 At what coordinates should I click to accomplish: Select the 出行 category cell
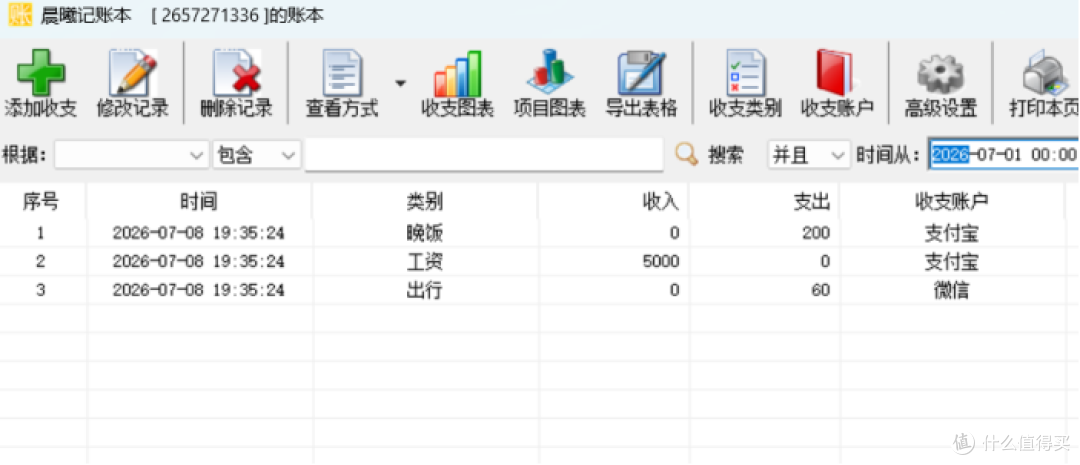click(425, 291)
